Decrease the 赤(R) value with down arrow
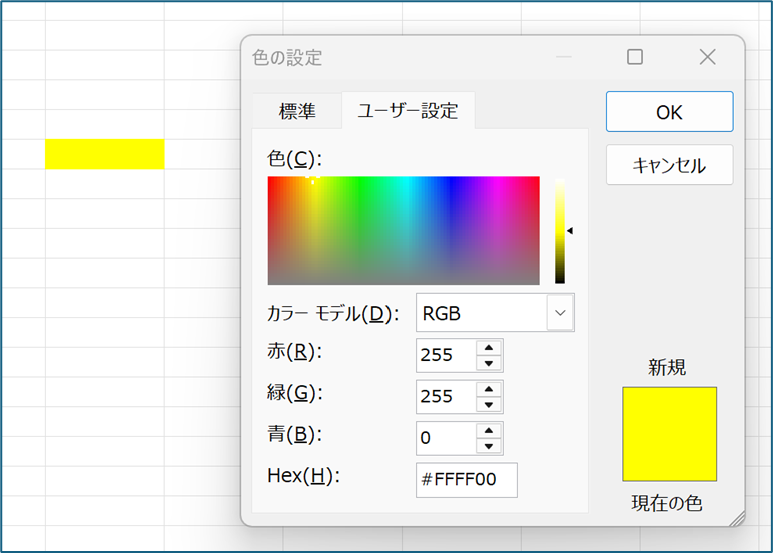The height and width of the screenshot is (553, 773). tap(489, 363)
